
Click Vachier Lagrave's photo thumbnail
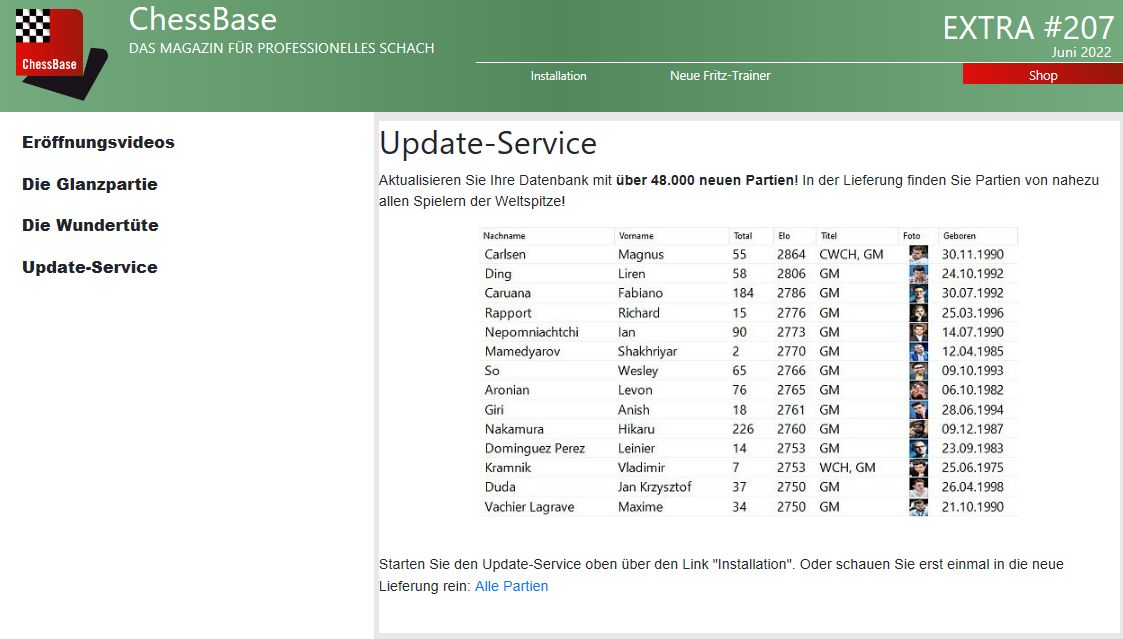click(x=918, y=507)
